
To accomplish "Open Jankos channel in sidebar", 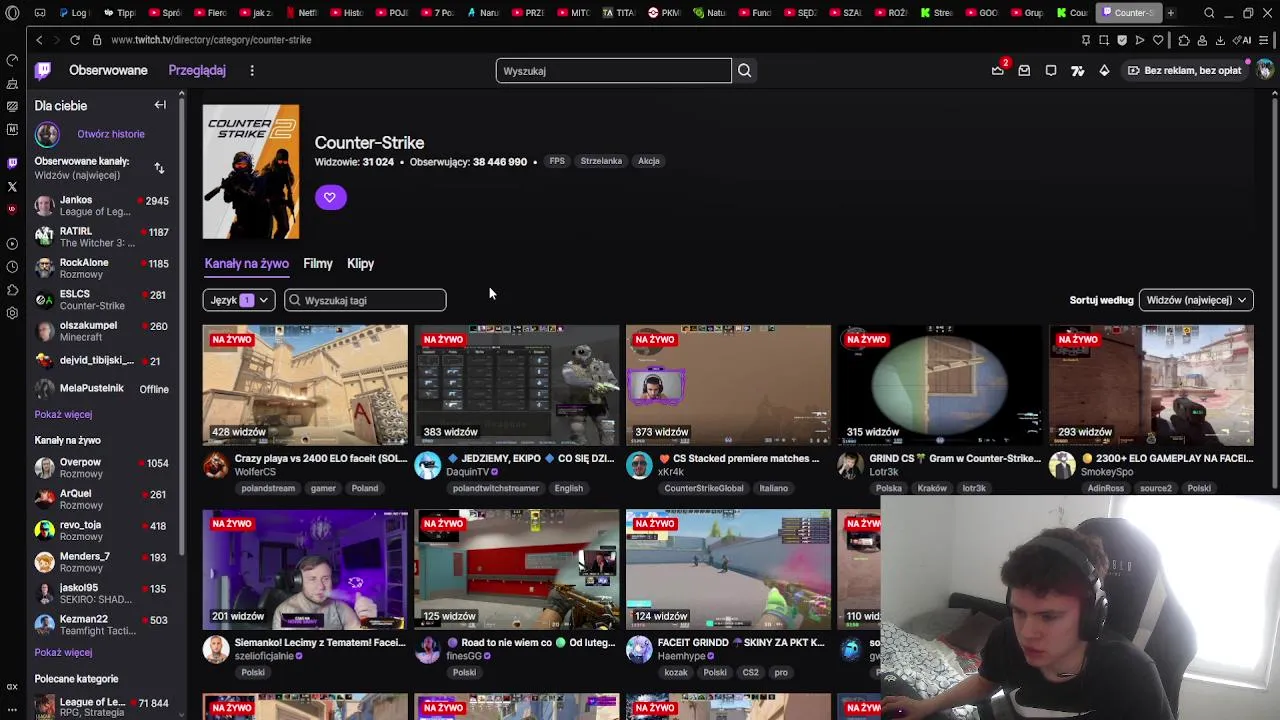I will (104, 206).
